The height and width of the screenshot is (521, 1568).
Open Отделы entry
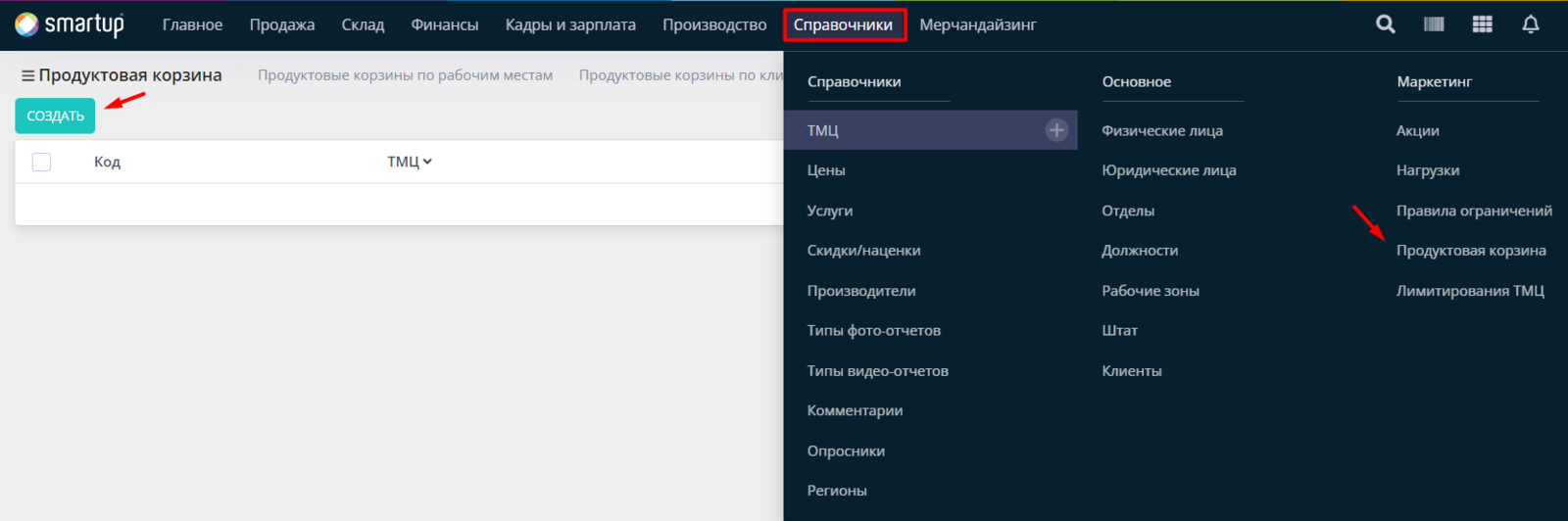(x=1128, y=211)
